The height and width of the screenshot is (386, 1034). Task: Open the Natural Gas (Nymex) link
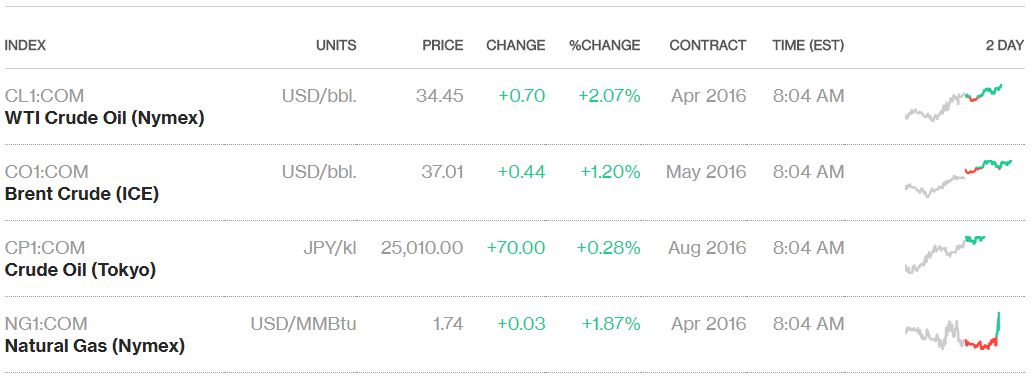[94, 346]
